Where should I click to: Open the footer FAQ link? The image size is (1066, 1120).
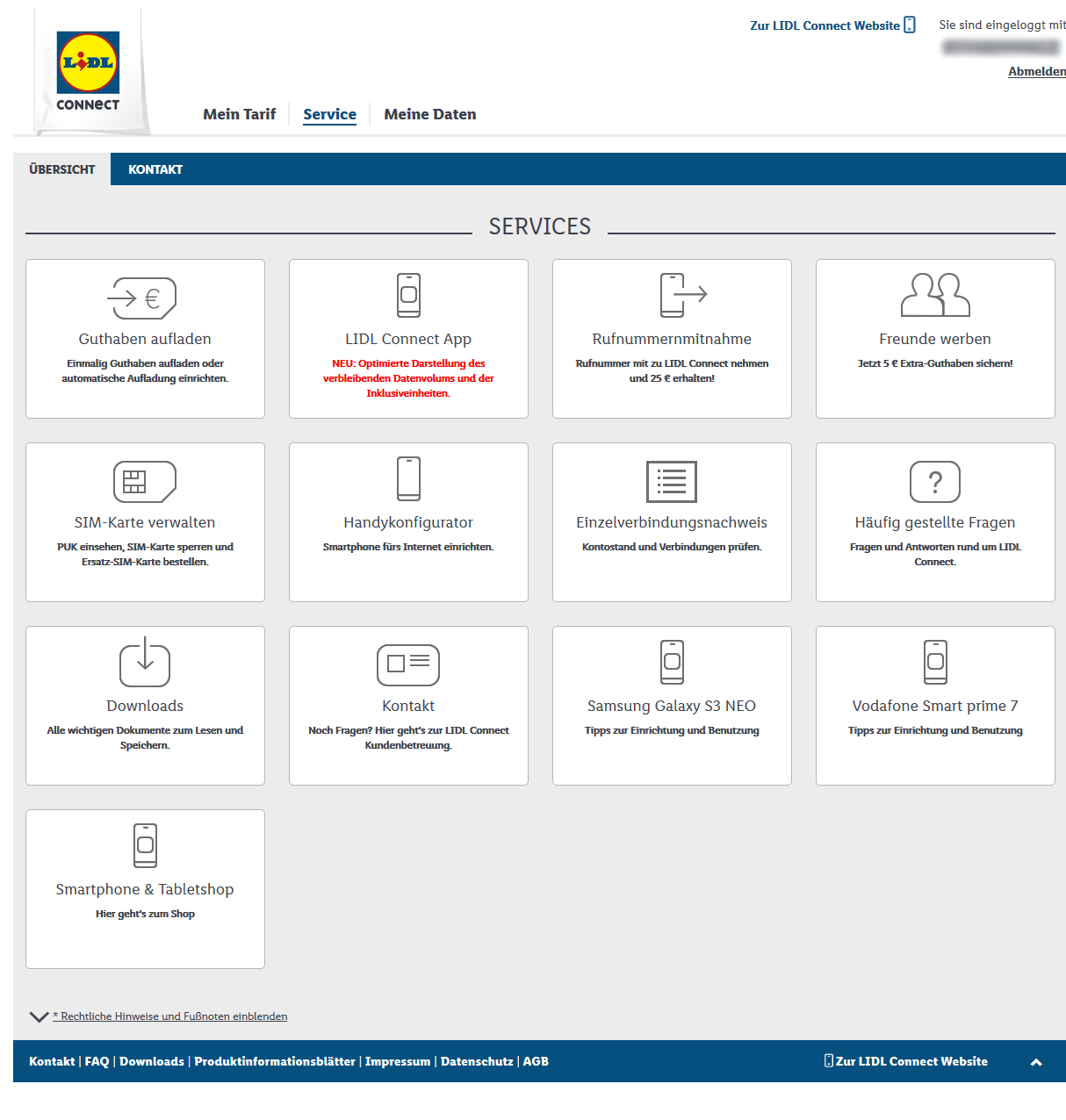tap(97, 1061)
